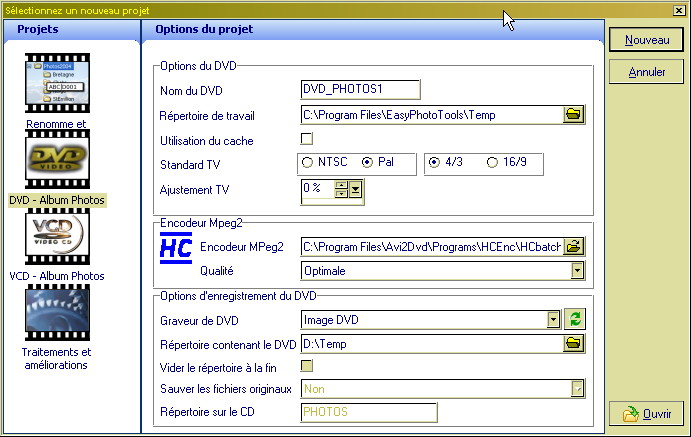Click the Nom du DVD text field
The height and width of the screenshot is (437, 691).
pos(360,90)
